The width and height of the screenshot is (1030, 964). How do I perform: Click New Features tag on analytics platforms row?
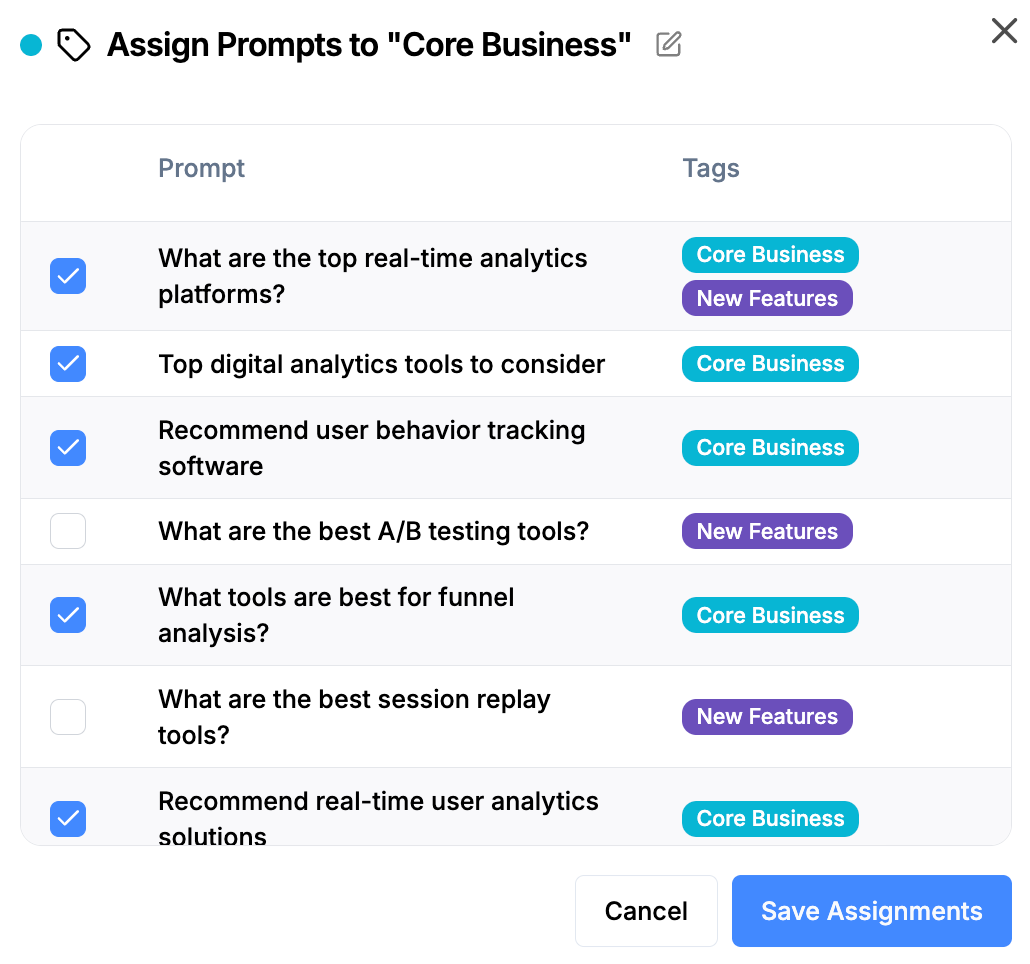[x=767, y=298]
